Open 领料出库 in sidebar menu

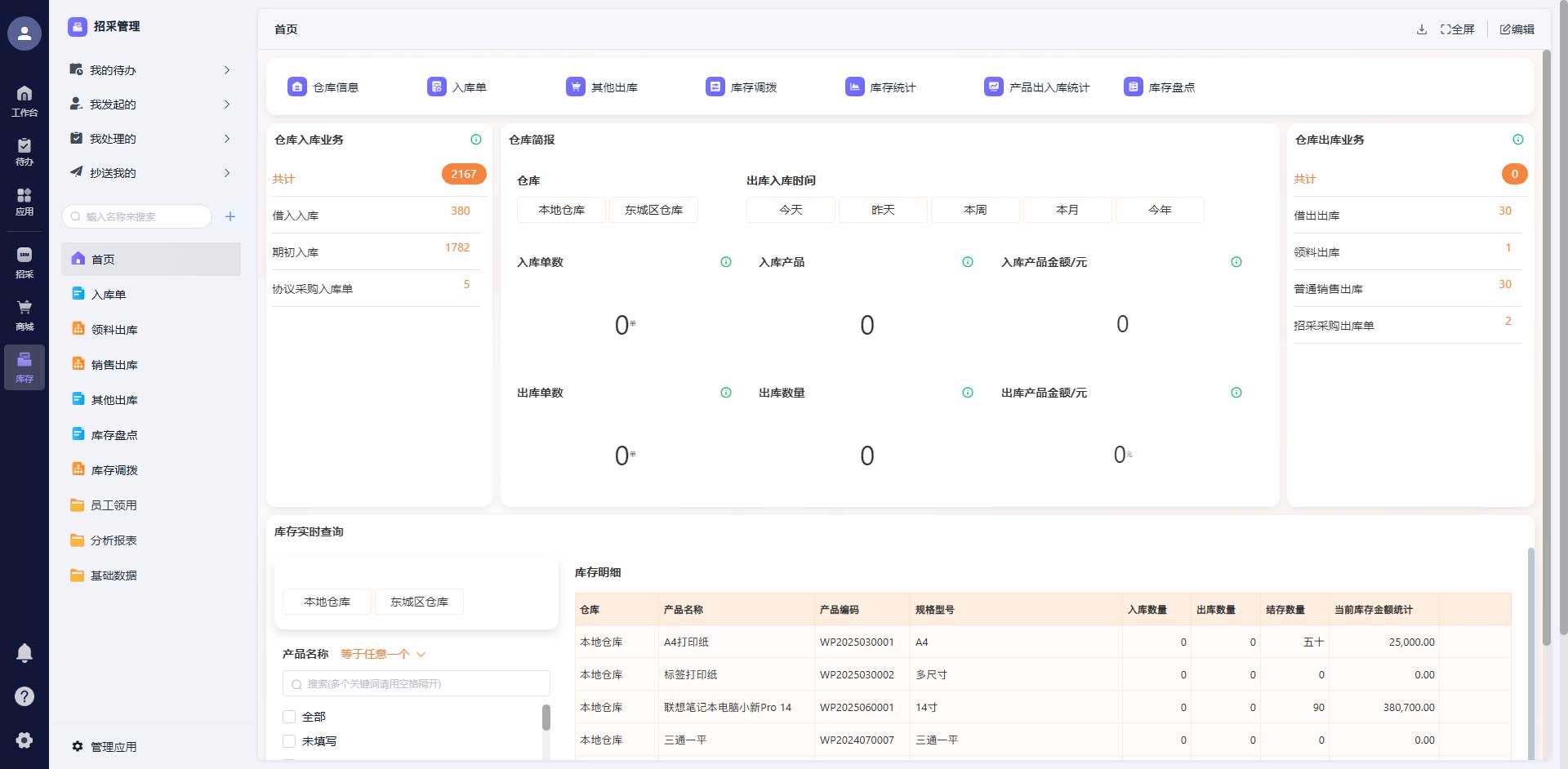click(151, 330)
